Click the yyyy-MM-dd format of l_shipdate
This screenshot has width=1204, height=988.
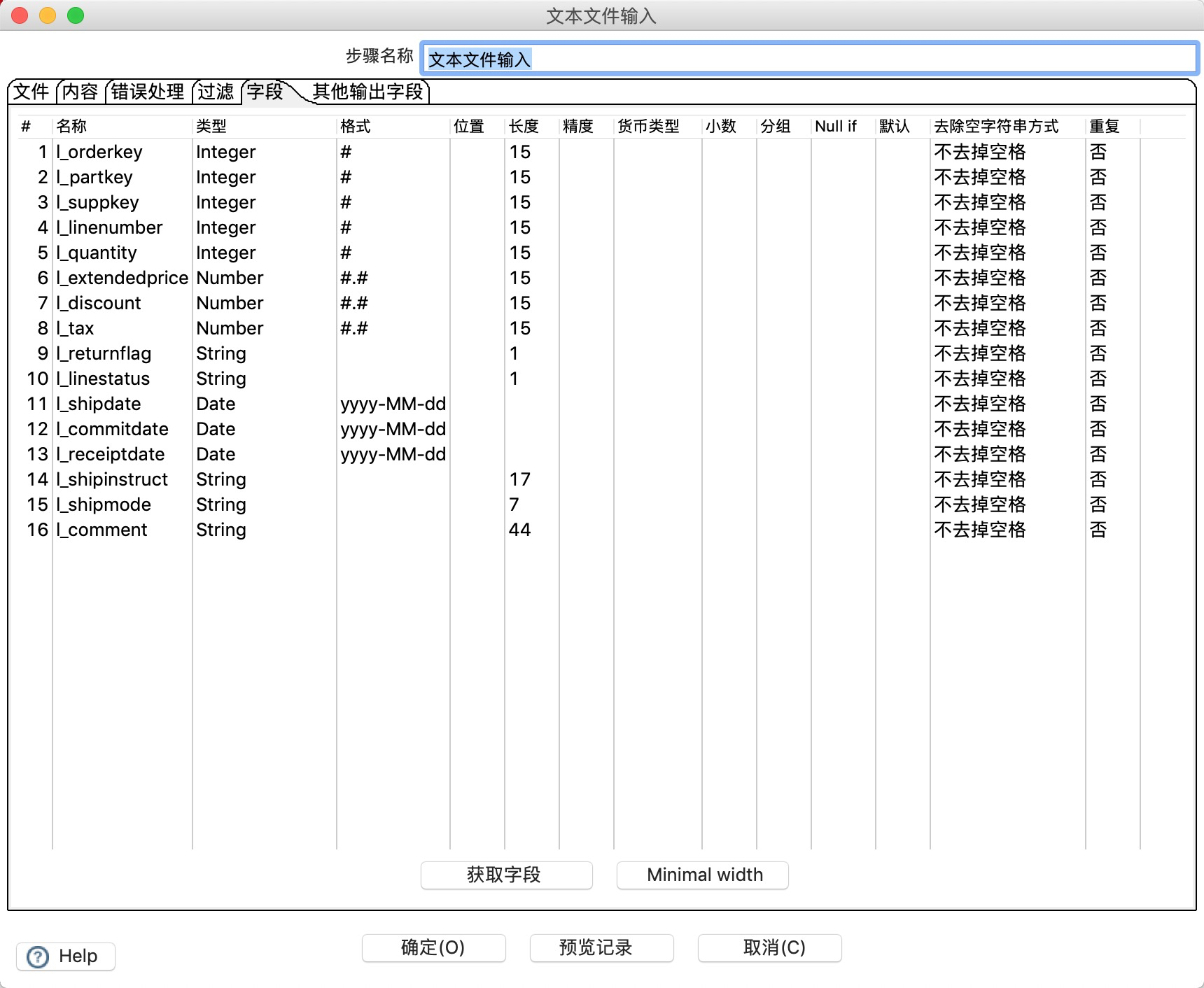393,404
